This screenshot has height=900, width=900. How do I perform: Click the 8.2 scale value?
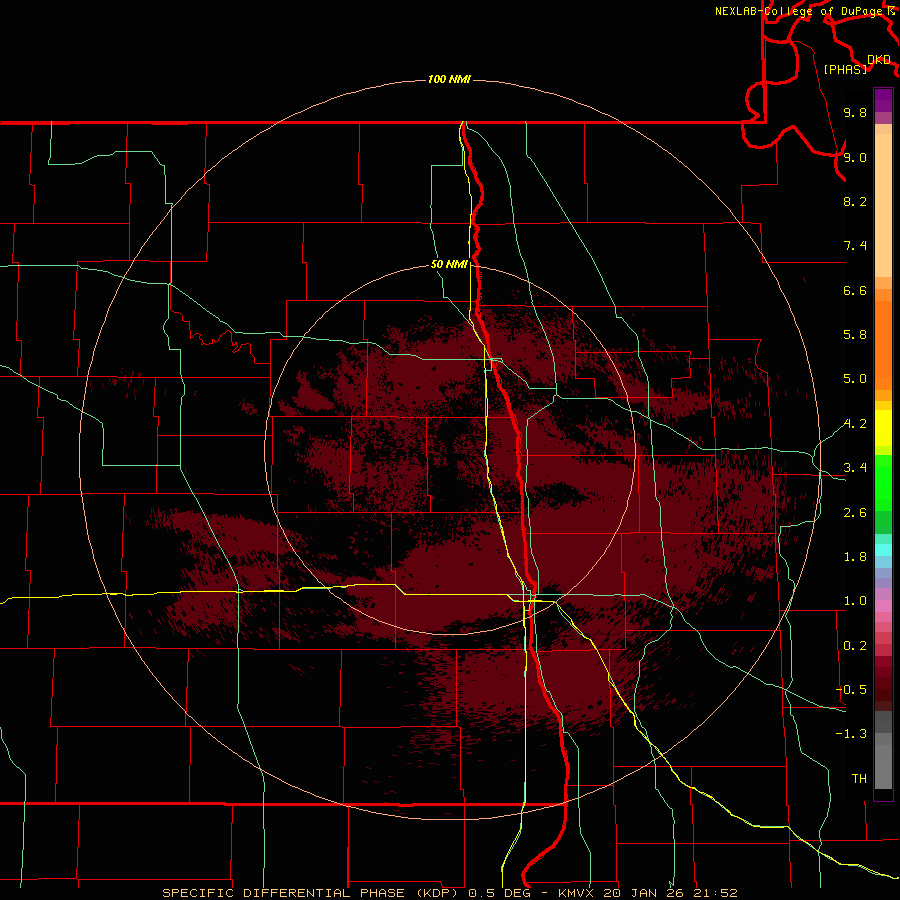point(855,201)
